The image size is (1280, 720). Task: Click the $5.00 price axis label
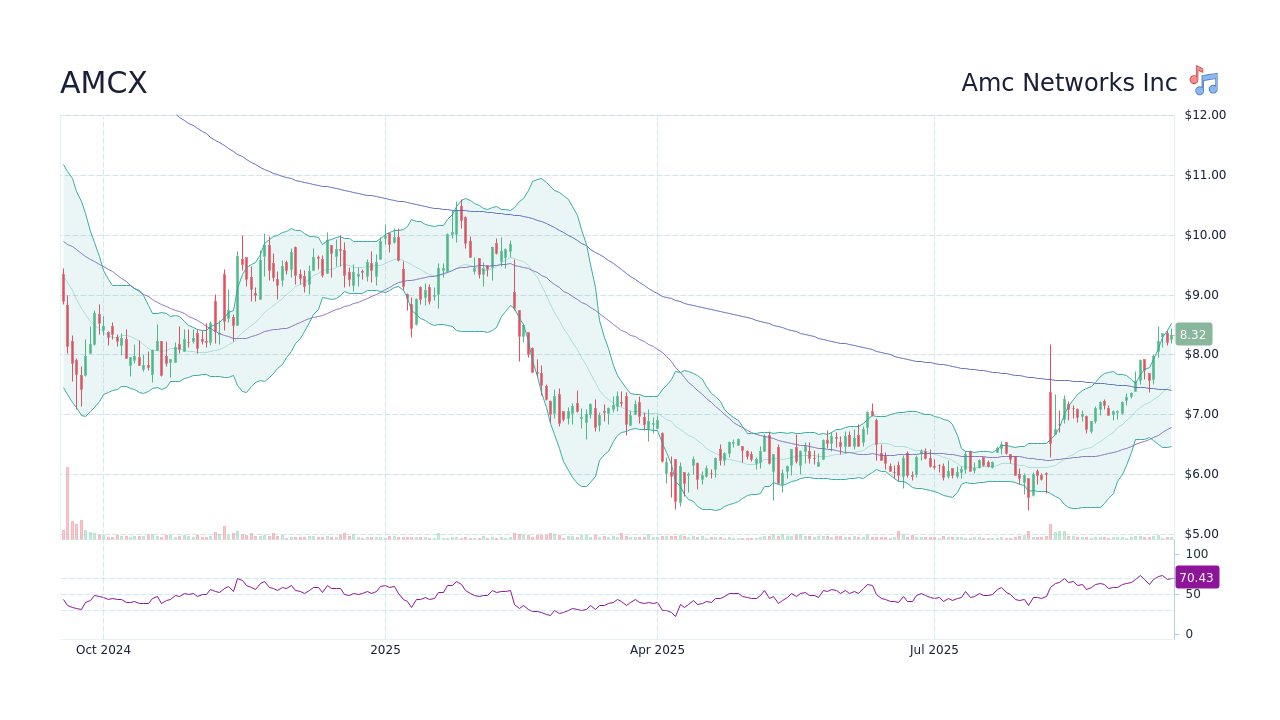(x=1202, y=534)
